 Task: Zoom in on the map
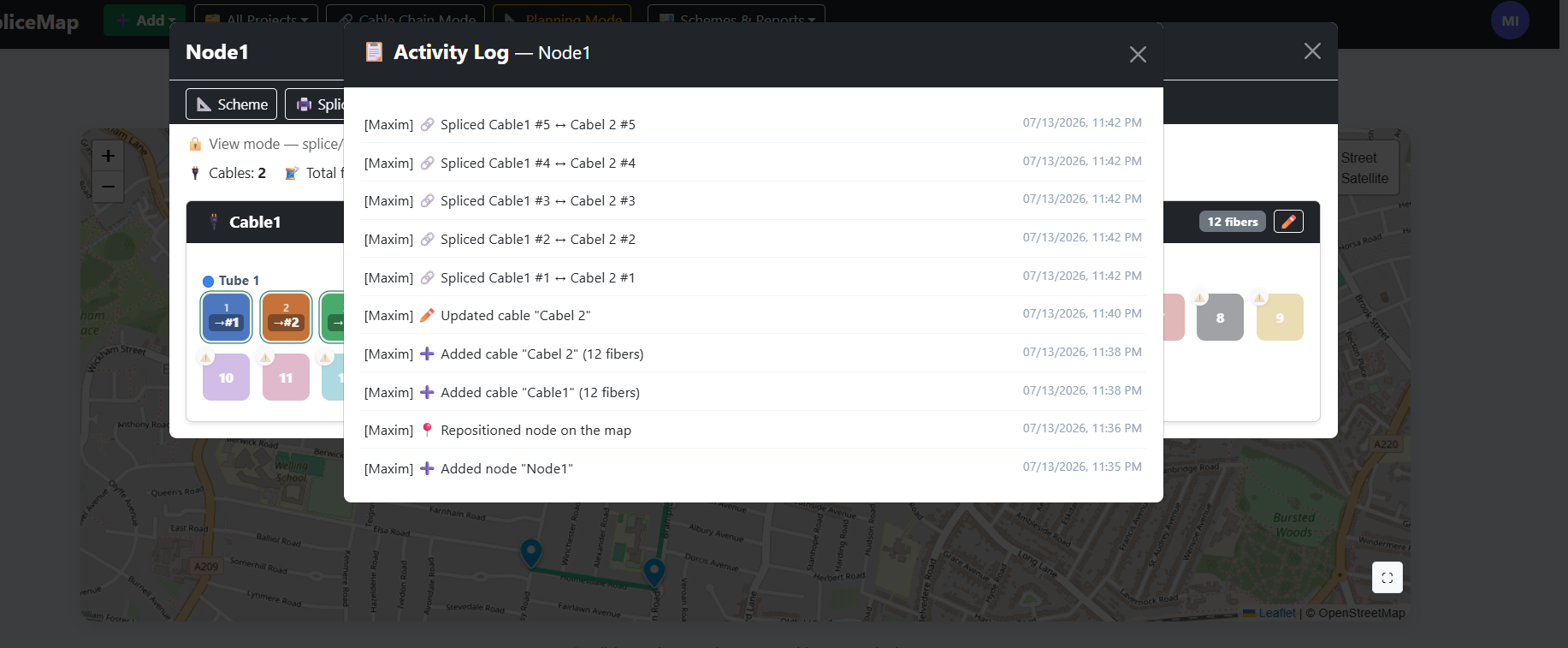[x=108, y=156]
